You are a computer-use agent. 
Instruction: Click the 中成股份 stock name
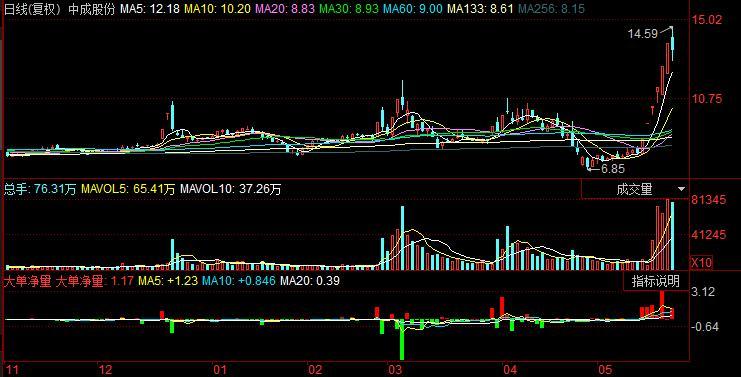[92, 9]
